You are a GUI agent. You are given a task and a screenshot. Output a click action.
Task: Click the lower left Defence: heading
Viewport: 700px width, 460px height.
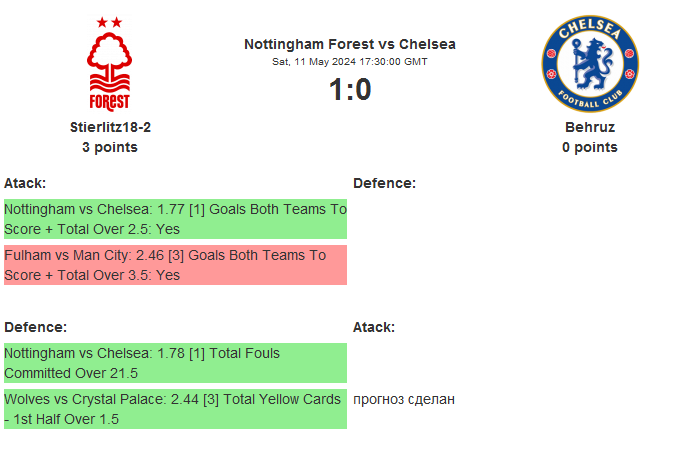35,327
